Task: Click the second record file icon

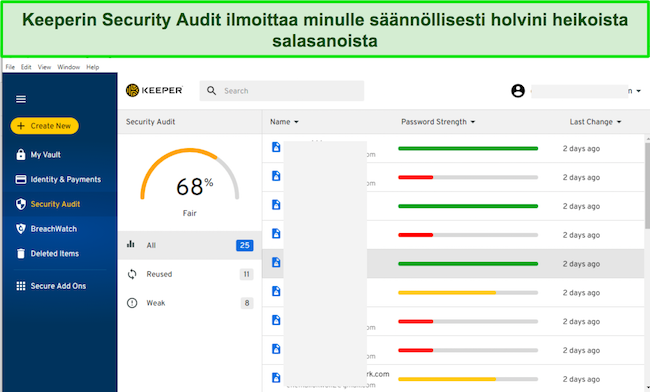Action: click(276, 176)
